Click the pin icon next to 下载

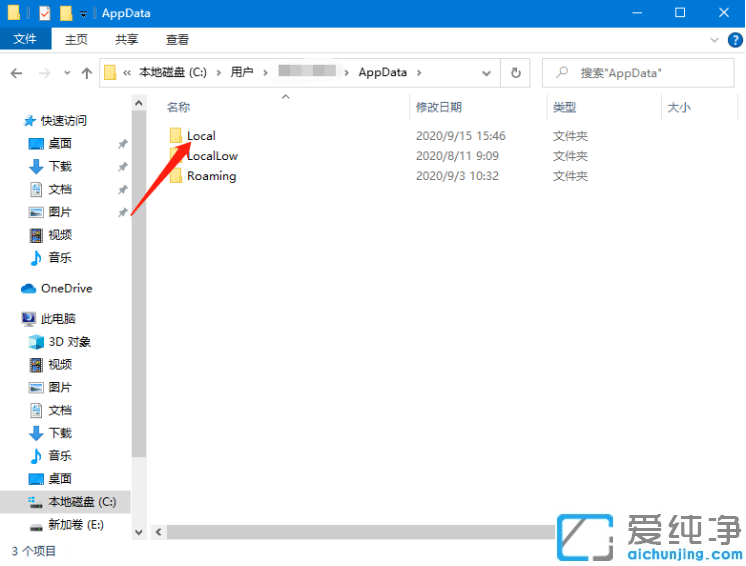(123, 166)
